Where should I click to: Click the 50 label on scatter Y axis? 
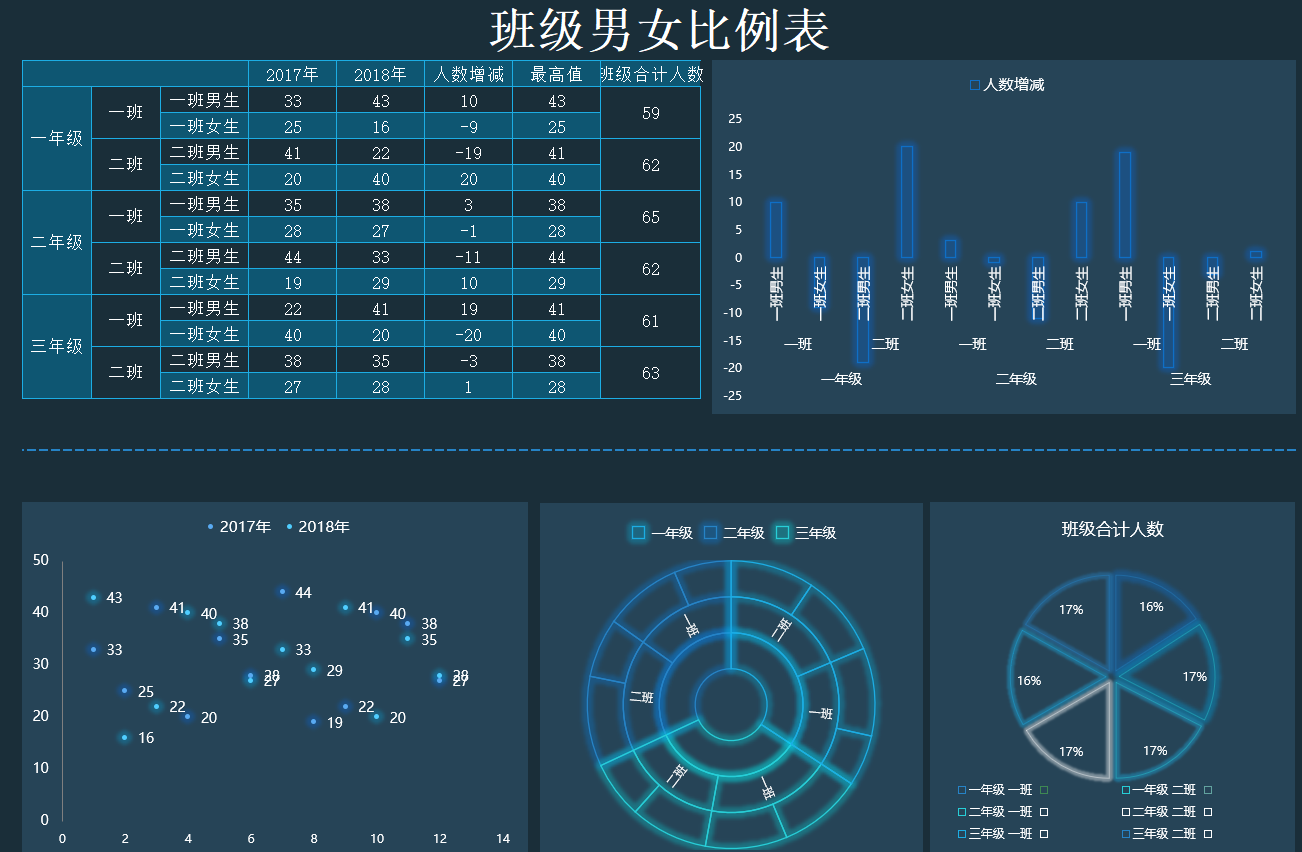(41, 560)
